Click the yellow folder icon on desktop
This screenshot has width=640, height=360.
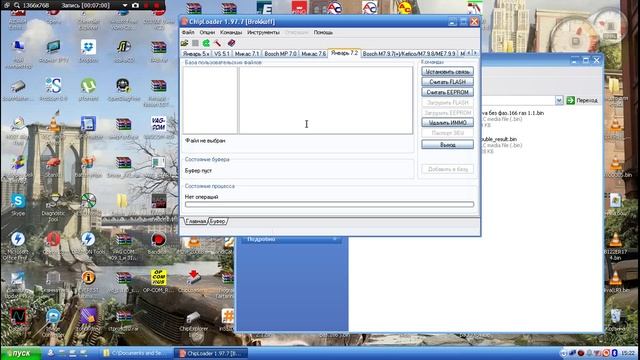coord(122,201)
